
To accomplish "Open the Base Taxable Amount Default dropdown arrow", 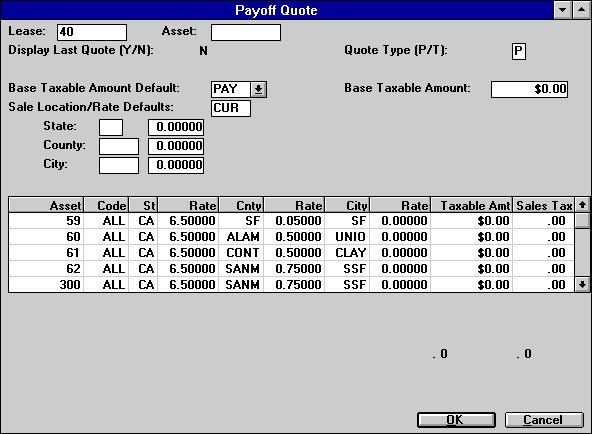I will pyautogui.click(x=259, y=89).
